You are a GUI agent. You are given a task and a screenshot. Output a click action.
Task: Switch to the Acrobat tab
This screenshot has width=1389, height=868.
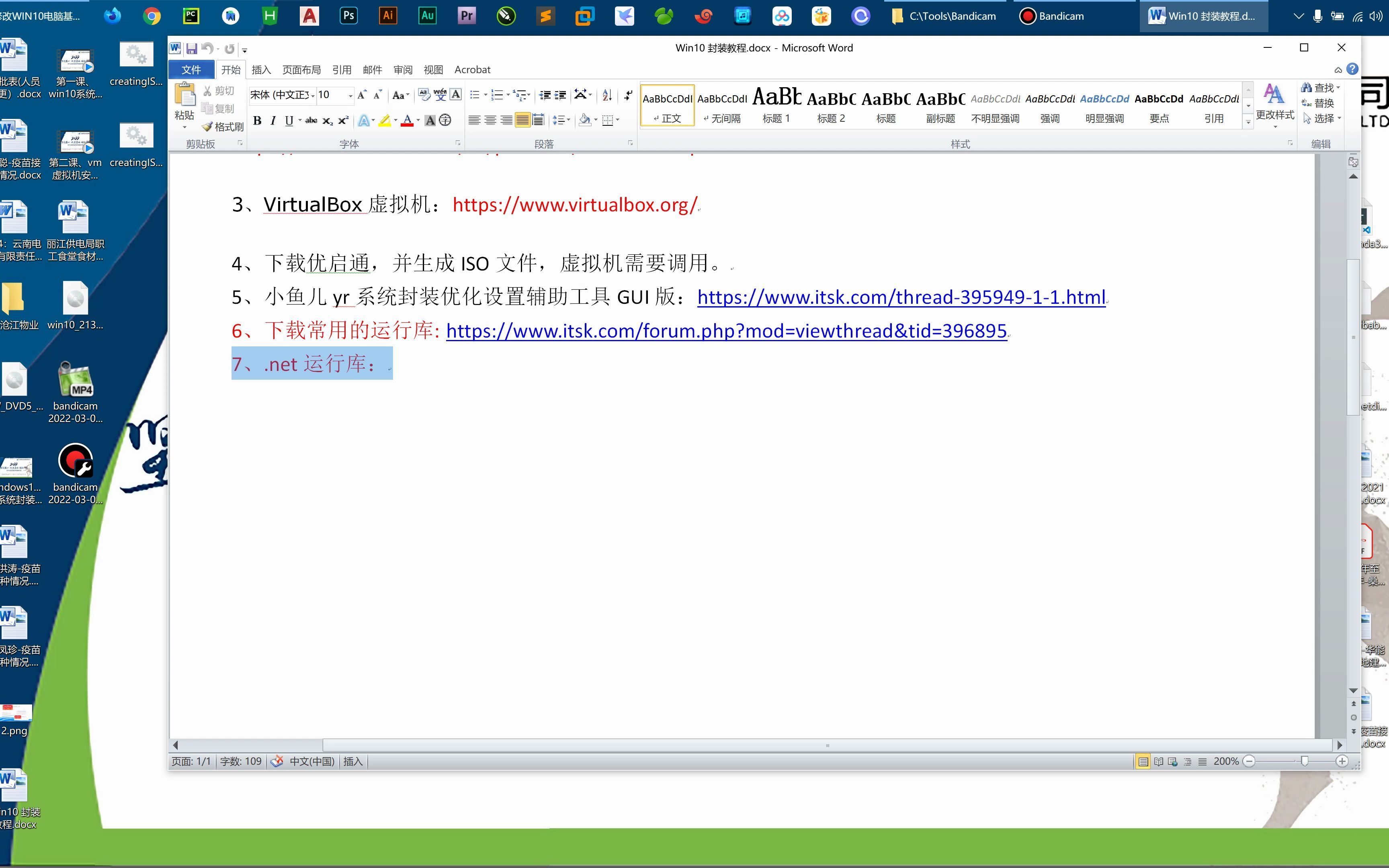pos(472,70)
